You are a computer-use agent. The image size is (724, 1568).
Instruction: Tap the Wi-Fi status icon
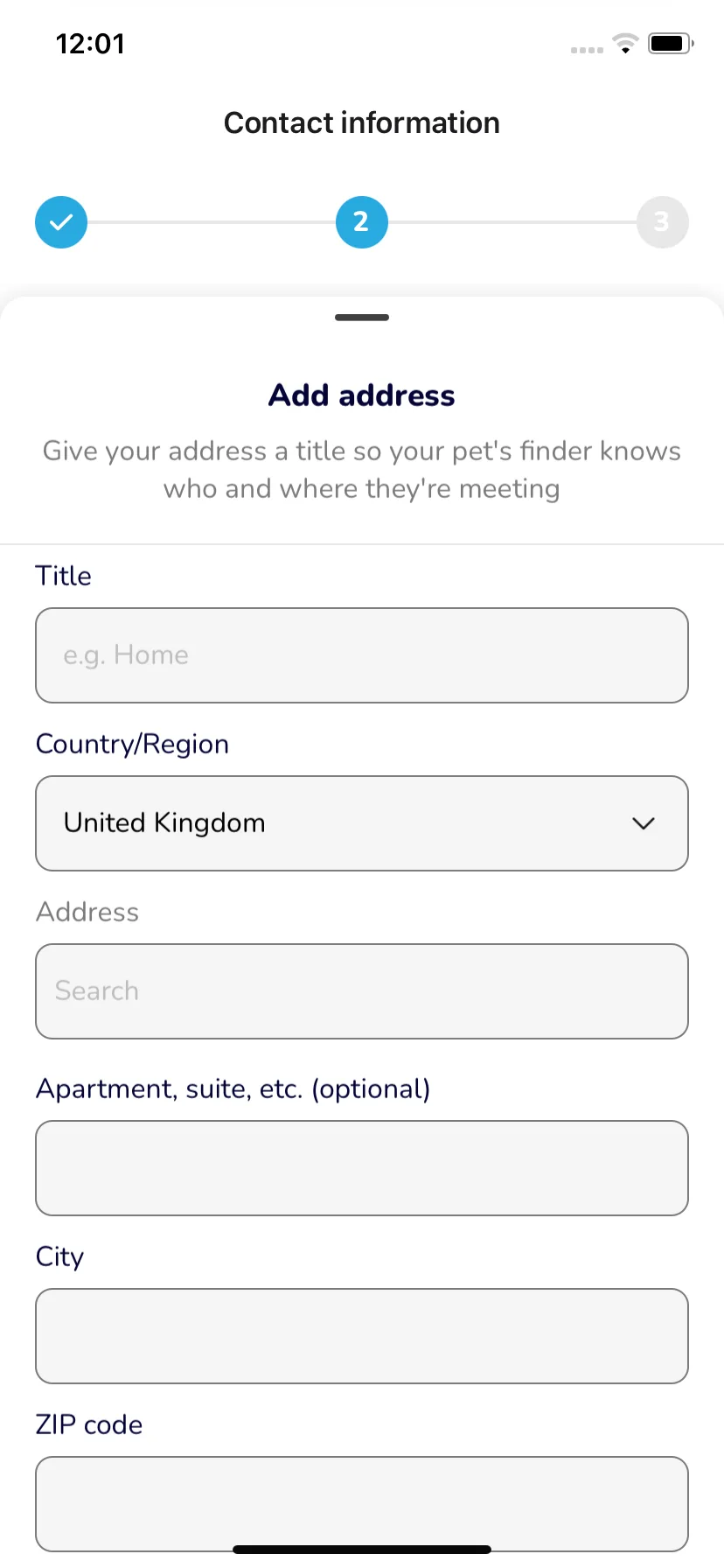click(625, 43)
